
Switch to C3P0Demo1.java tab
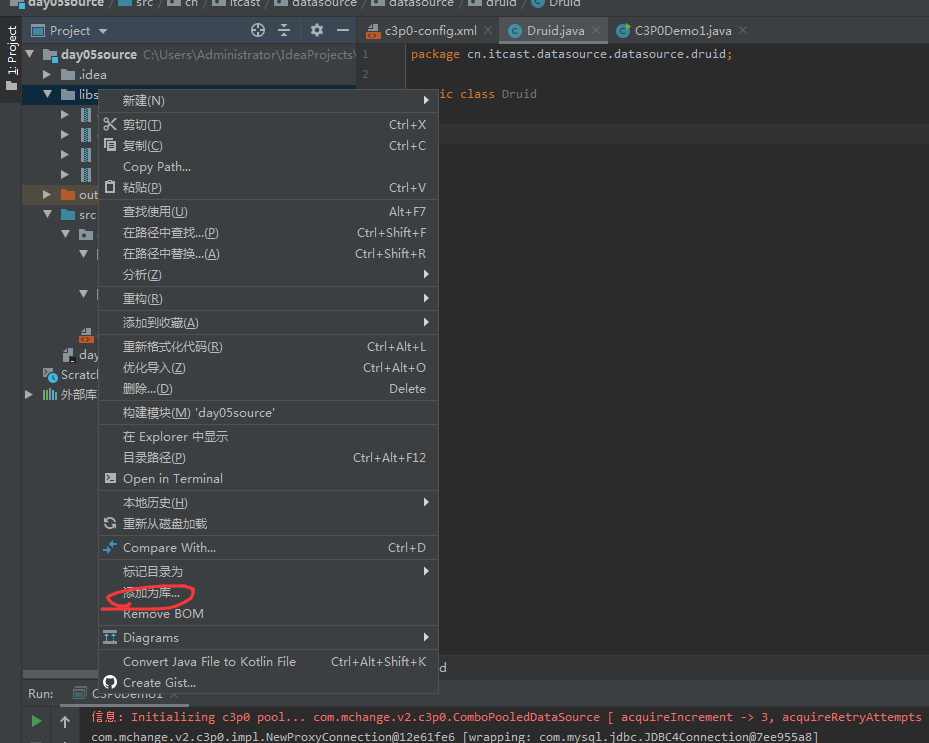[682, 31]
